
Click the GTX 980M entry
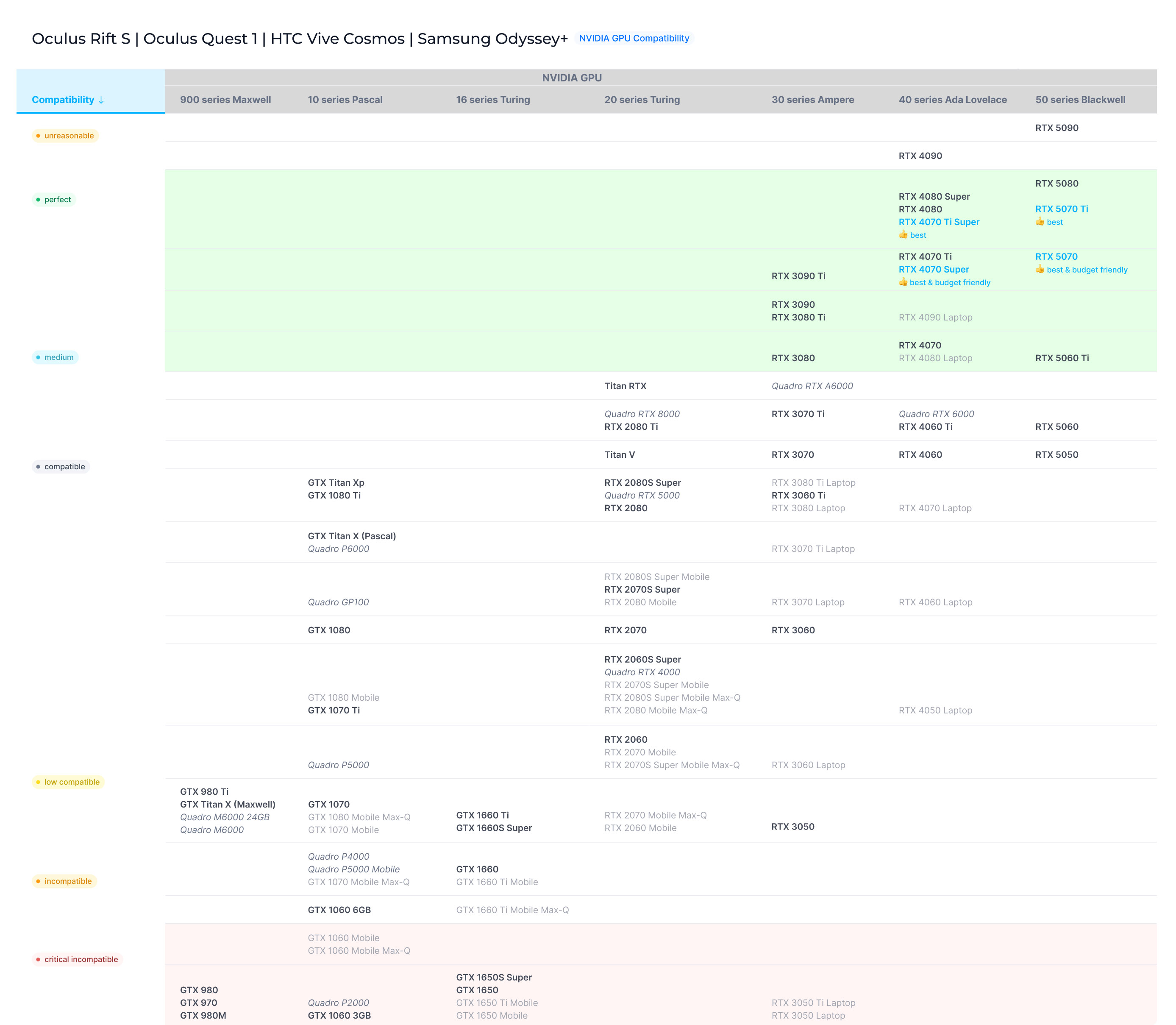pos(203,1016)
